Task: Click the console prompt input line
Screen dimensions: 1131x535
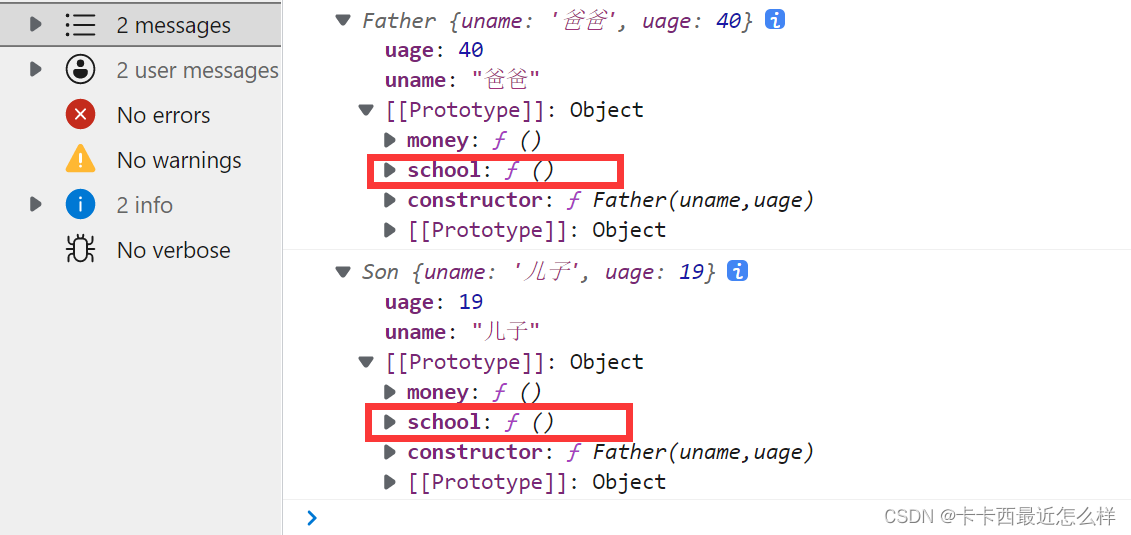Action: (707, 517)
